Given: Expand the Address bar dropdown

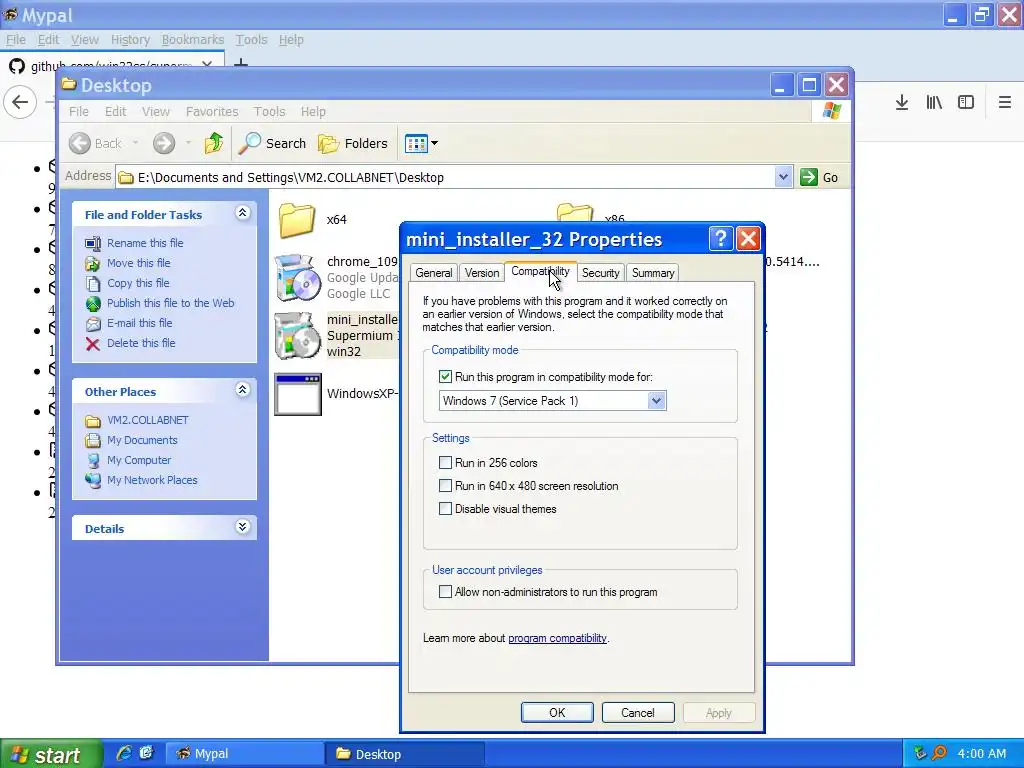Looking at the screenshot, I should tap(783, 177).
